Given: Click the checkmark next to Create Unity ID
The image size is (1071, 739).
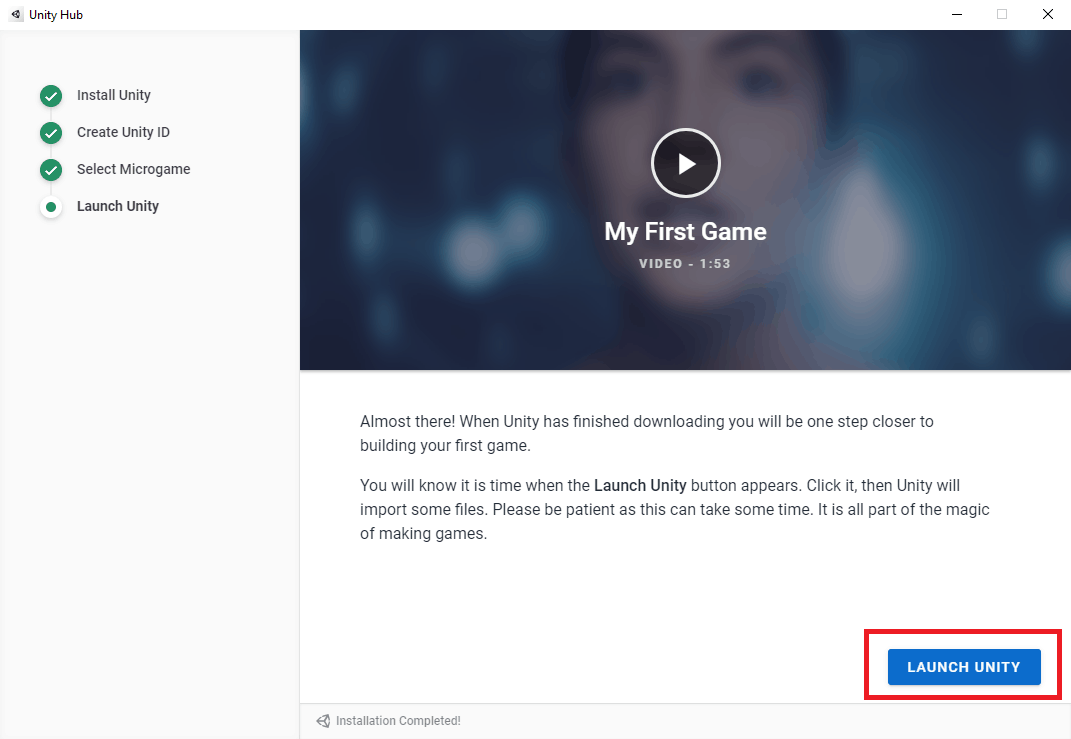Looking at the screenshot, I should click(x=51, y=132).
